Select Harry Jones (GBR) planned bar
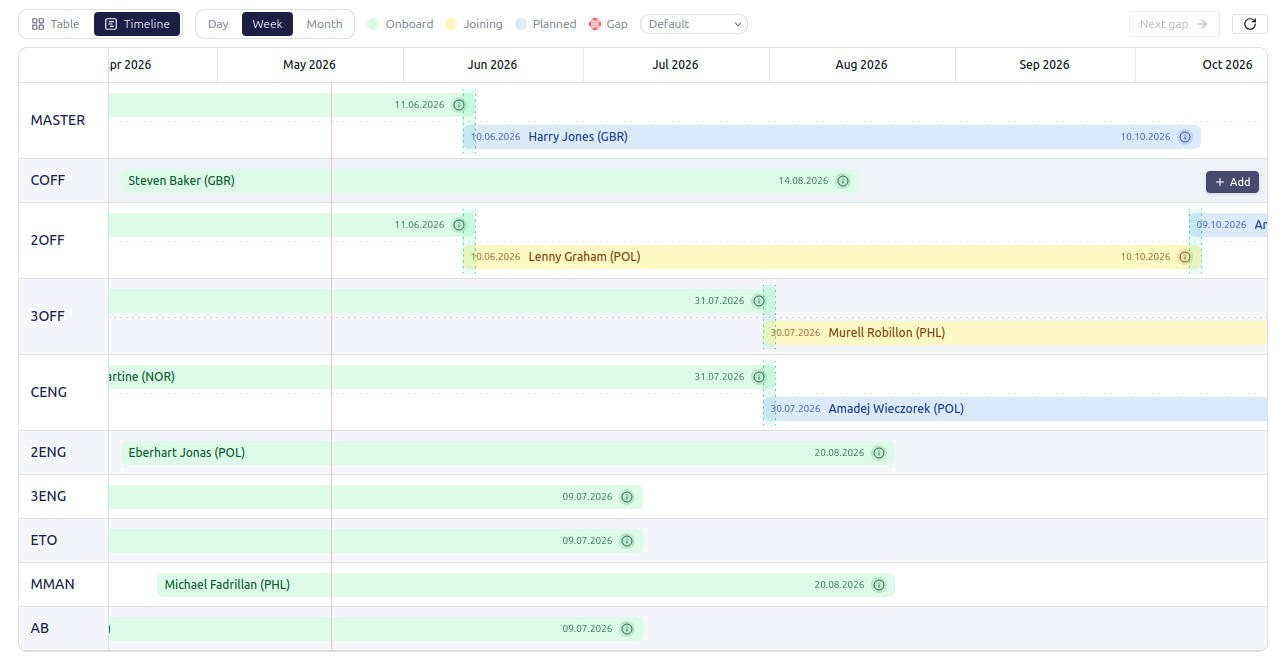Screen dimensions: 1284x667 click(832, 137)
